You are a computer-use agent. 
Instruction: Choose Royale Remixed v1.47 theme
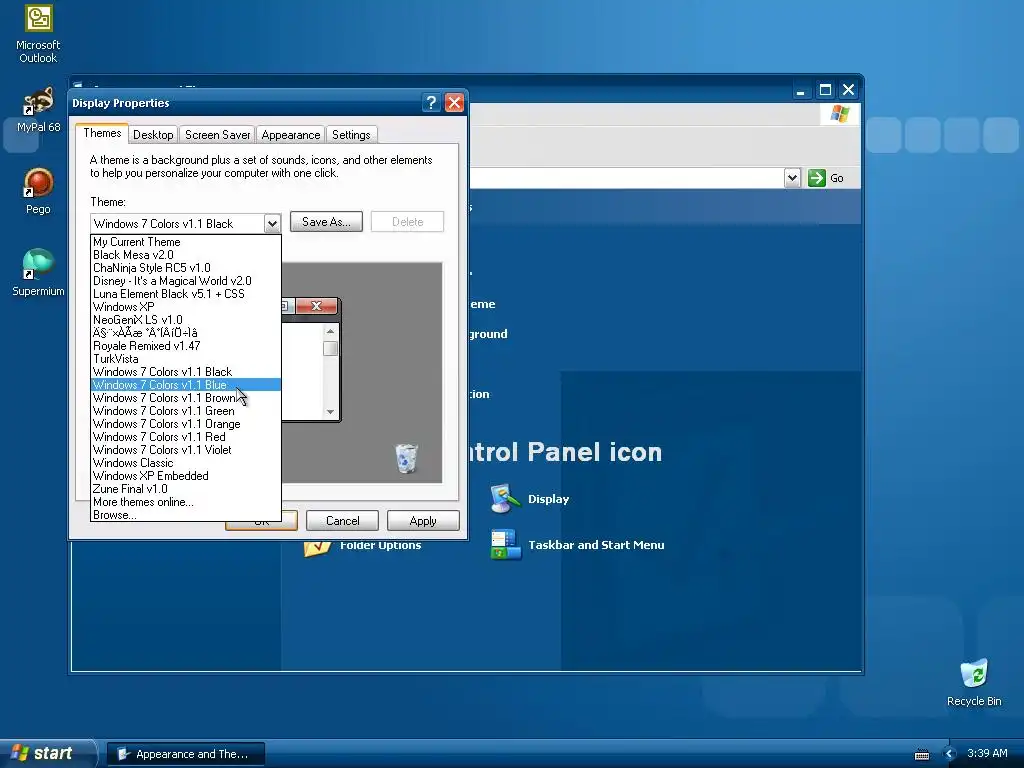pyautogui.click(x=186, y=346)
